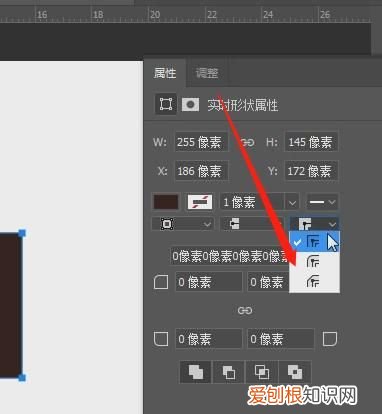Switch to the 属性 tab

coord(165,73)
